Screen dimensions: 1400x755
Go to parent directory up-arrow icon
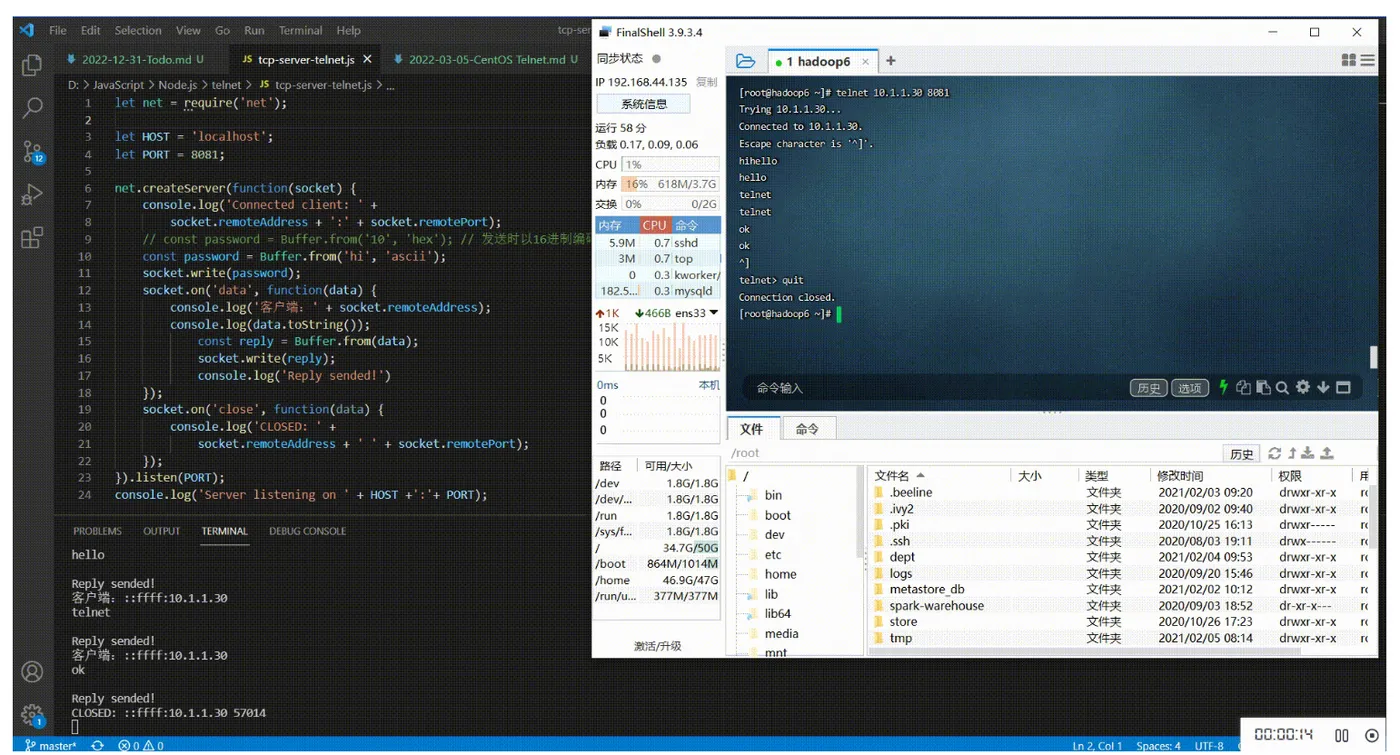click(1292, 453)
